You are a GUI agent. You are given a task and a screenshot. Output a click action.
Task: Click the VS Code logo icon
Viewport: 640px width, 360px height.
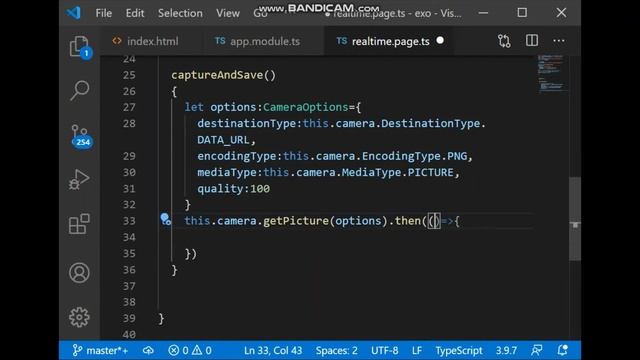point(74,13)
